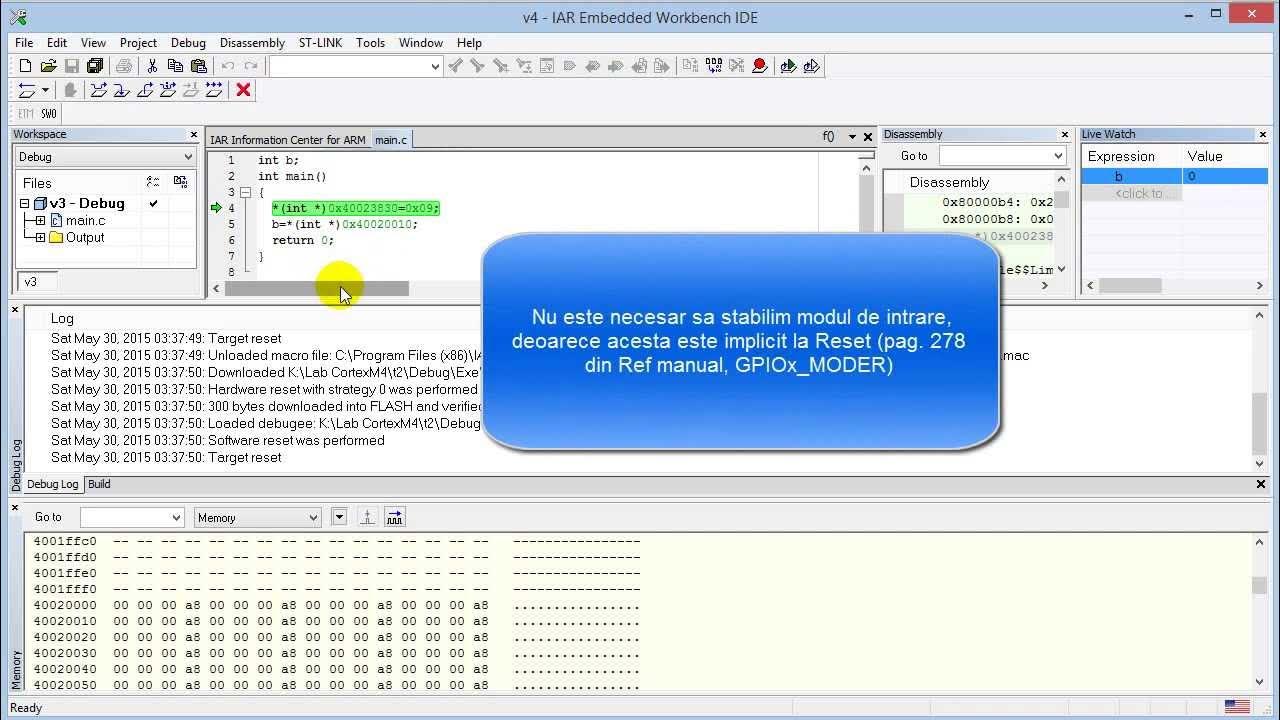
Task: Open the small arrow menu in memory toolbar
Action: 339,517
